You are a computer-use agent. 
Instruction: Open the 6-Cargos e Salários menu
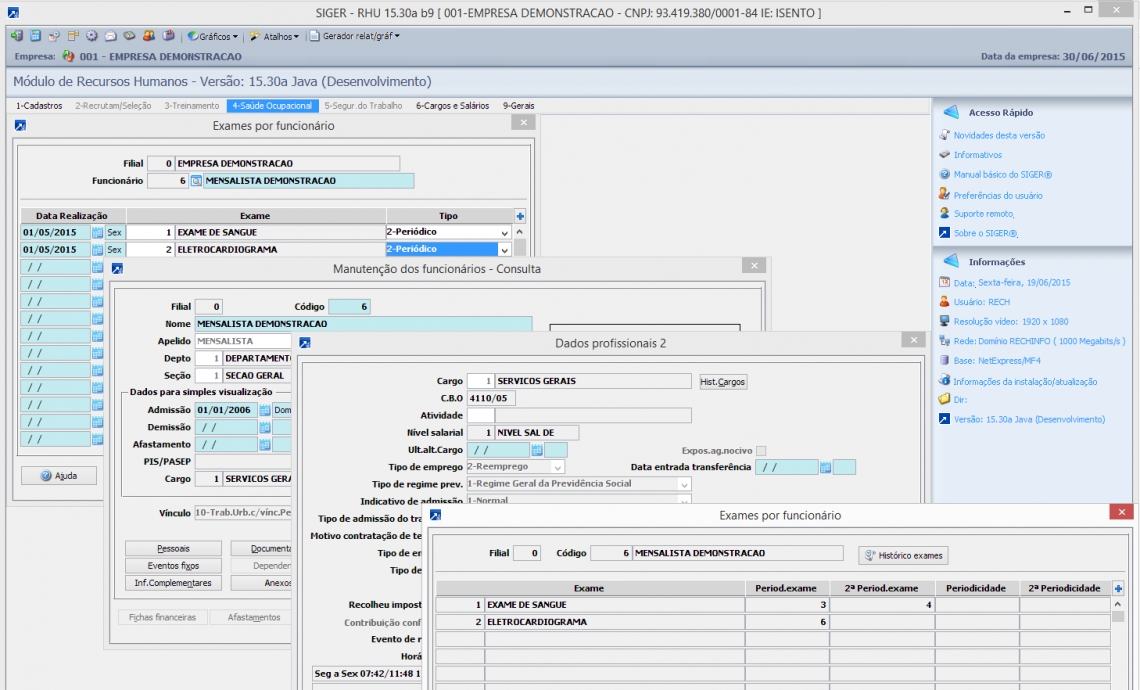click(452, 105)
